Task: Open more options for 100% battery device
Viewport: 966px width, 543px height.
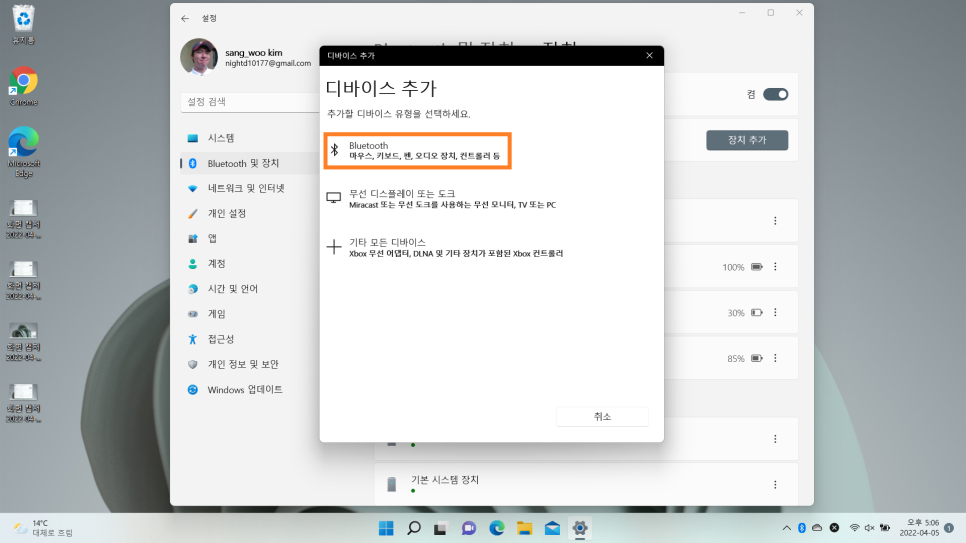Action: (775, 267)
